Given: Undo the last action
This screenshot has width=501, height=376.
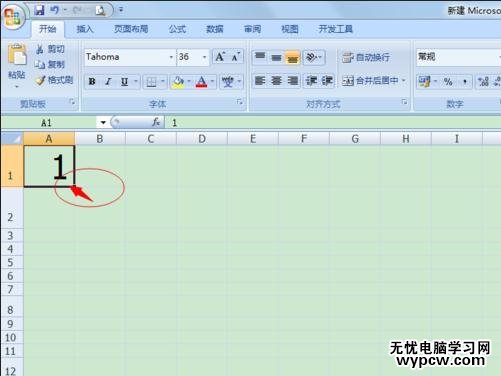Looking at the screenshot, I should pos(54,10).
